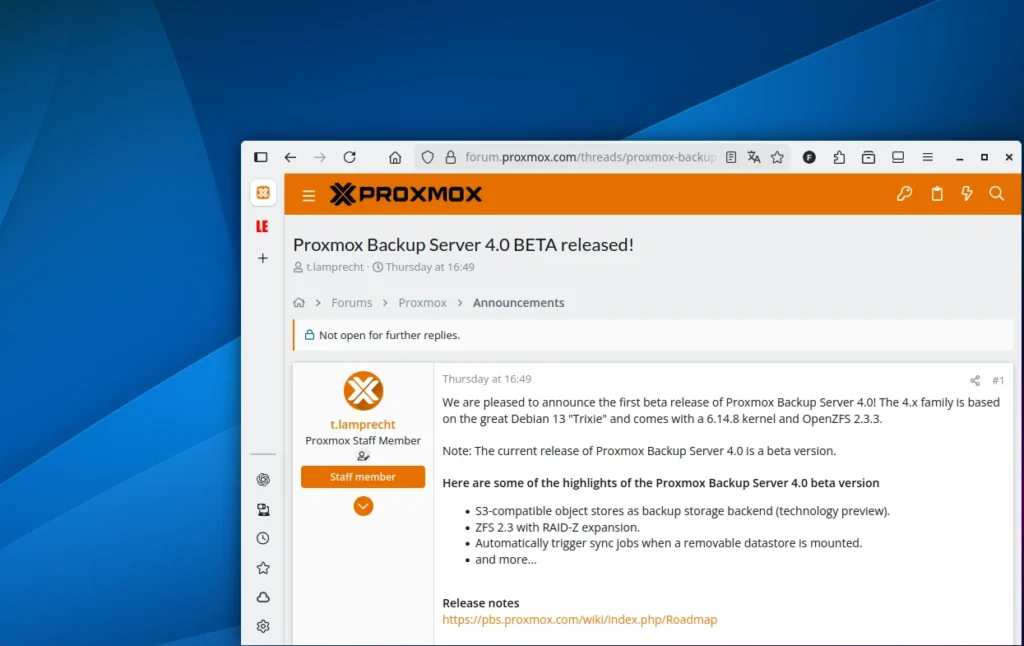Click the clipboard icon in the Proxmox header
The image size is (1024, 646).
(936, 194)
